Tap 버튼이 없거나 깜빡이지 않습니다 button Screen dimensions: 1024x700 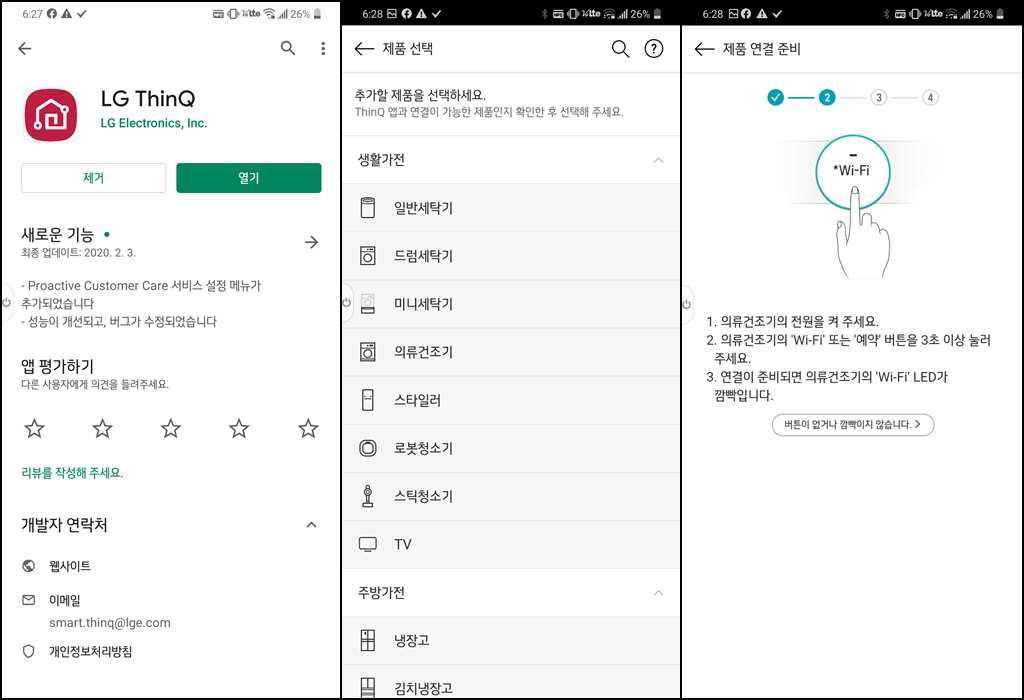click(853, 424)
